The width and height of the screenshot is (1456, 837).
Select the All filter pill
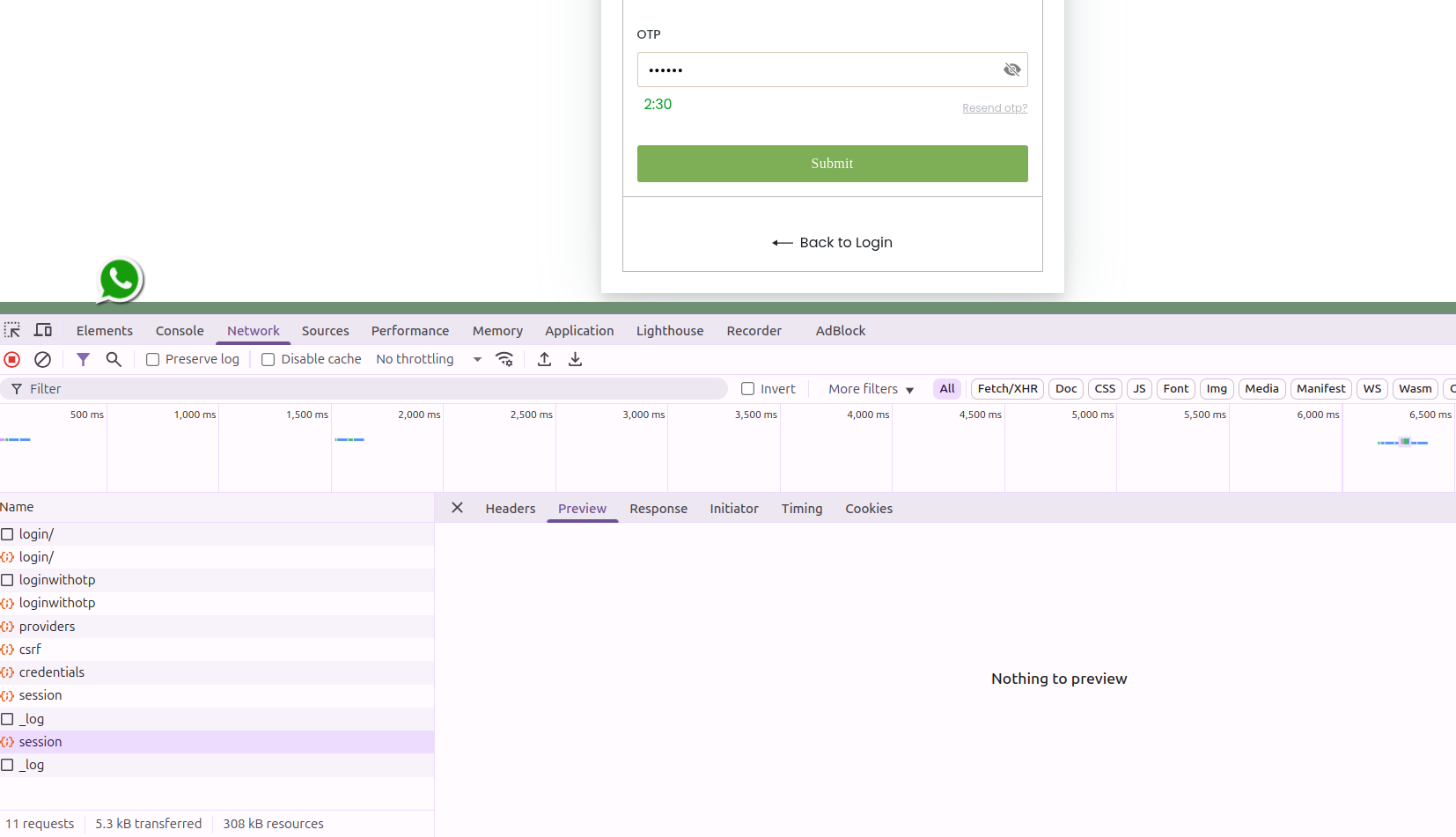click(947, 389)
